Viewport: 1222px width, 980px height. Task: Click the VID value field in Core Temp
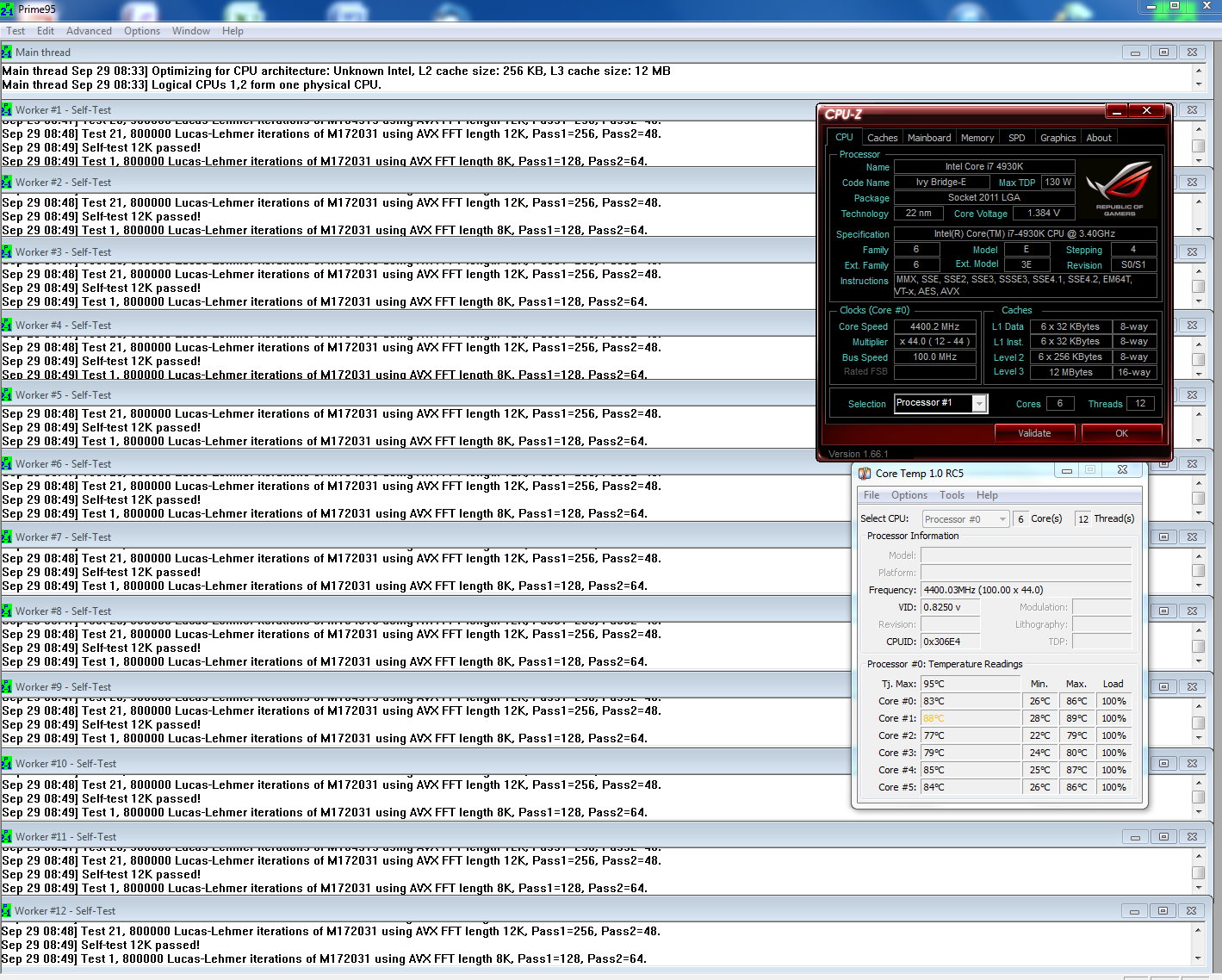pyautogui.click(x=951, y=607)
